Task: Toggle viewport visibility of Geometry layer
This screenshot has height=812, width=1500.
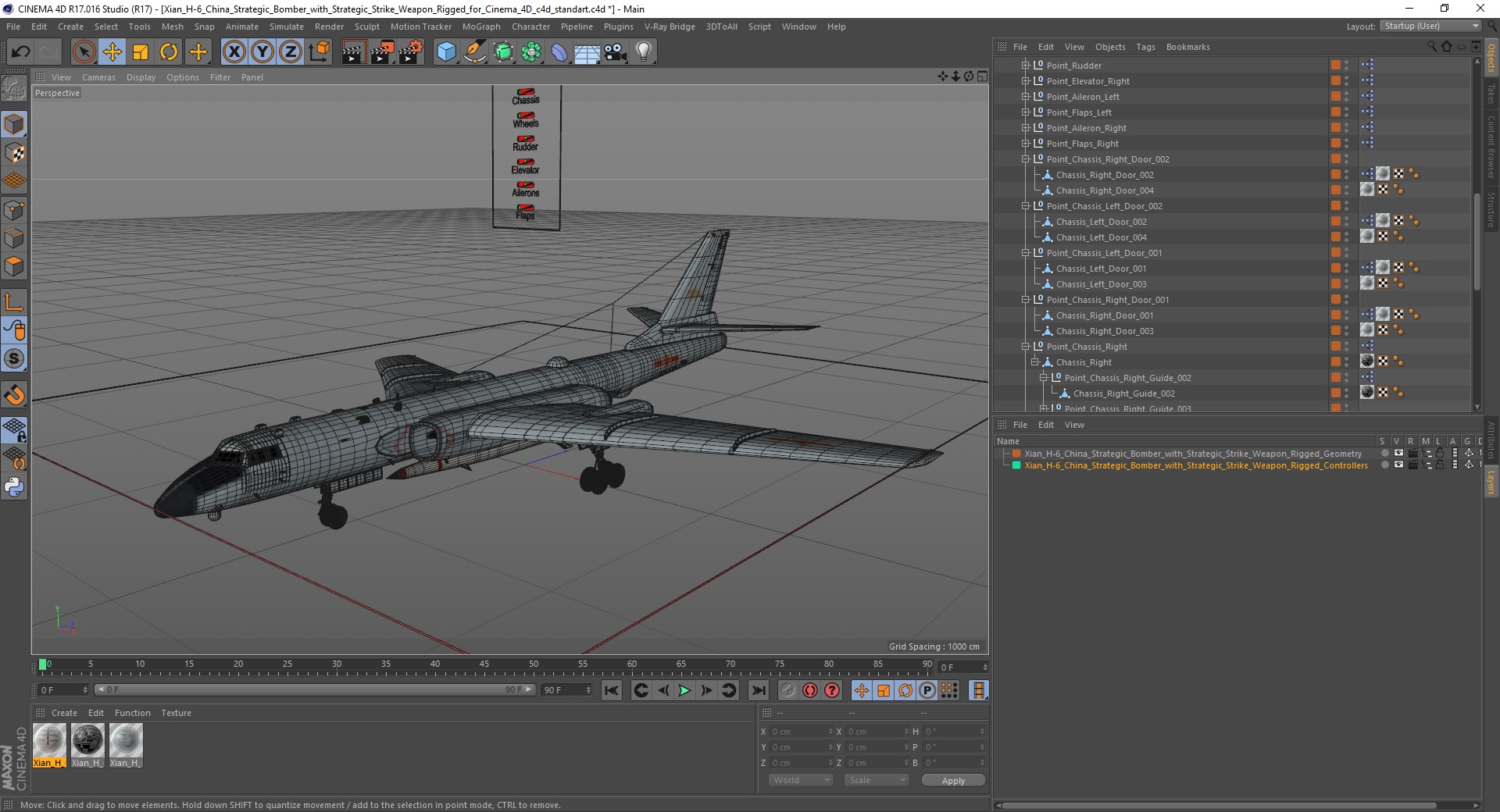Action: point(1398,453)
